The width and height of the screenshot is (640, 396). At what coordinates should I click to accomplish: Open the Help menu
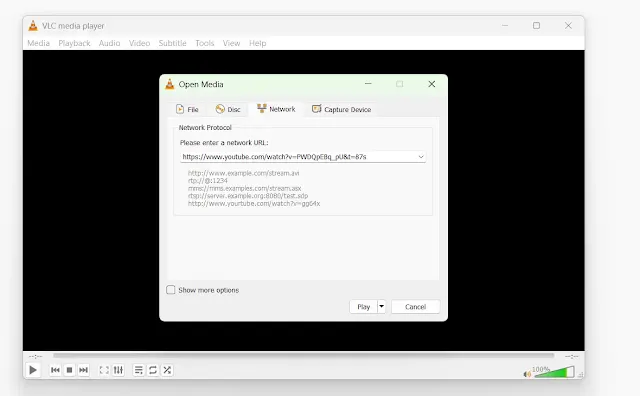pos(258,43)
